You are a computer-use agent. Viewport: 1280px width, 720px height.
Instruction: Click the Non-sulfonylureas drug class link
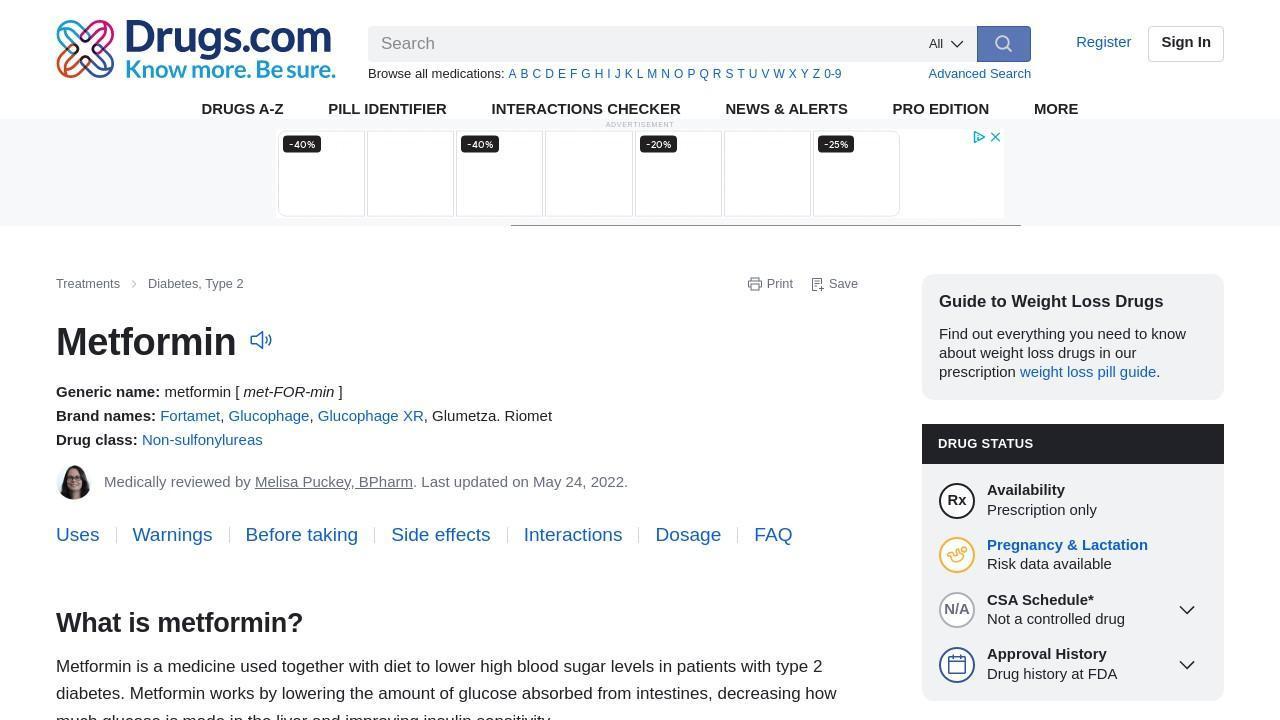pos(202,440)
